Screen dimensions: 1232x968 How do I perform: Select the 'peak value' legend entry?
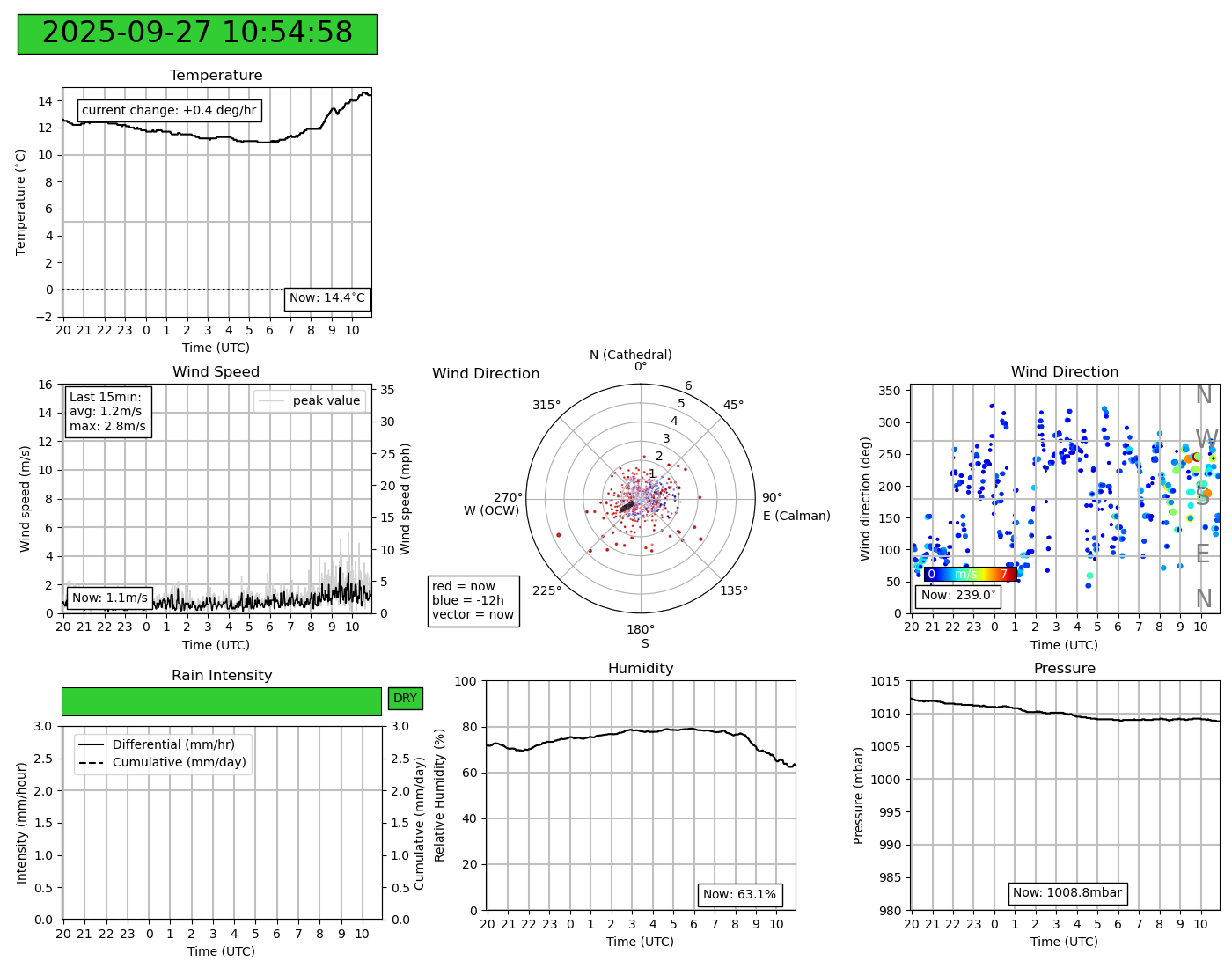tap(310, 401)
